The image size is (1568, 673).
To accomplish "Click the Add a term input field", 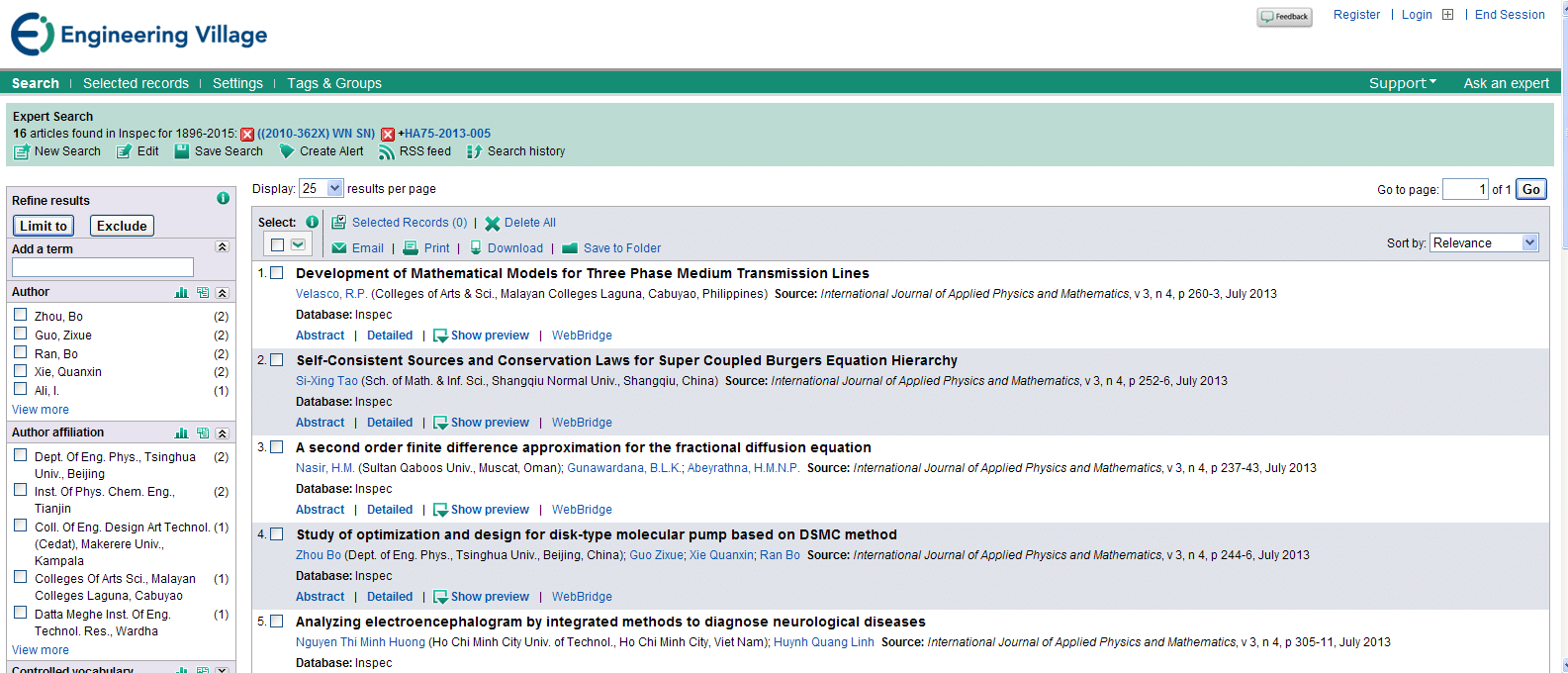I will [103, 267].
